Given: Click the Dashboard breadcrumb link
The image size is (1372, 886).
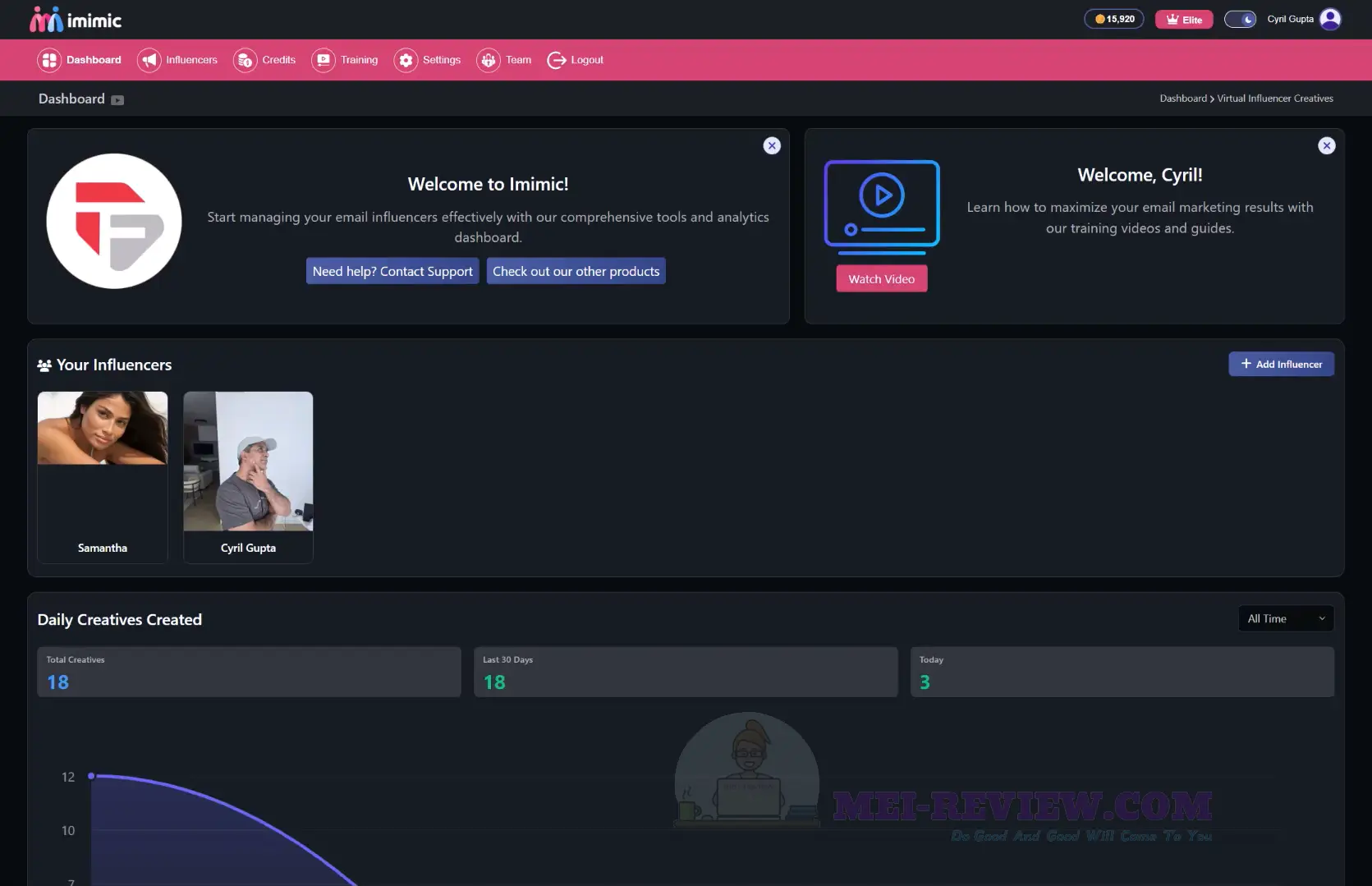Looking at the screenshot, I should tap(1183, 99).
